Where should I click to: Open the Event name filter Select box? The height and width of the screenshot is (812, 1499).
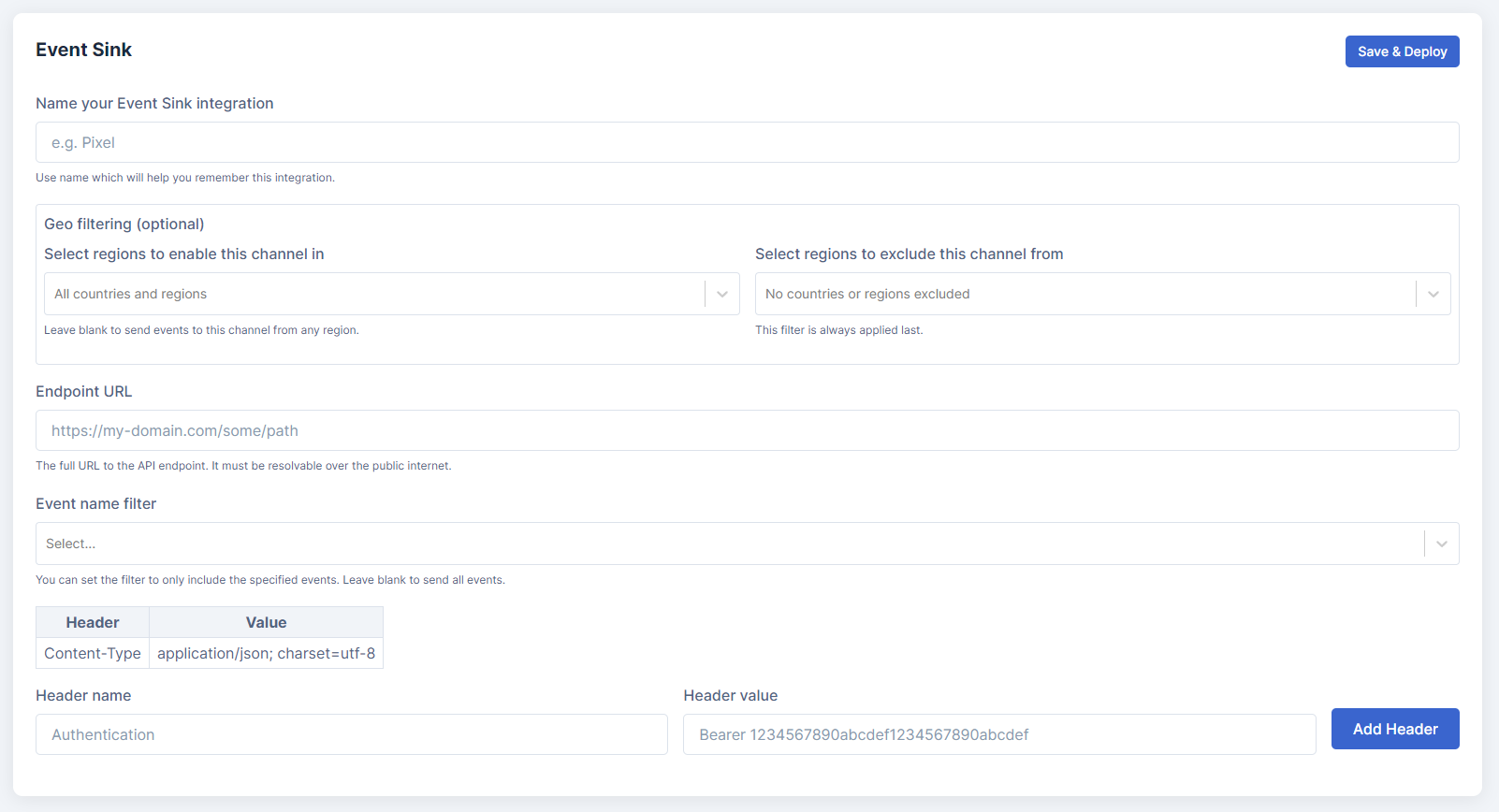[x=730, y=544]
